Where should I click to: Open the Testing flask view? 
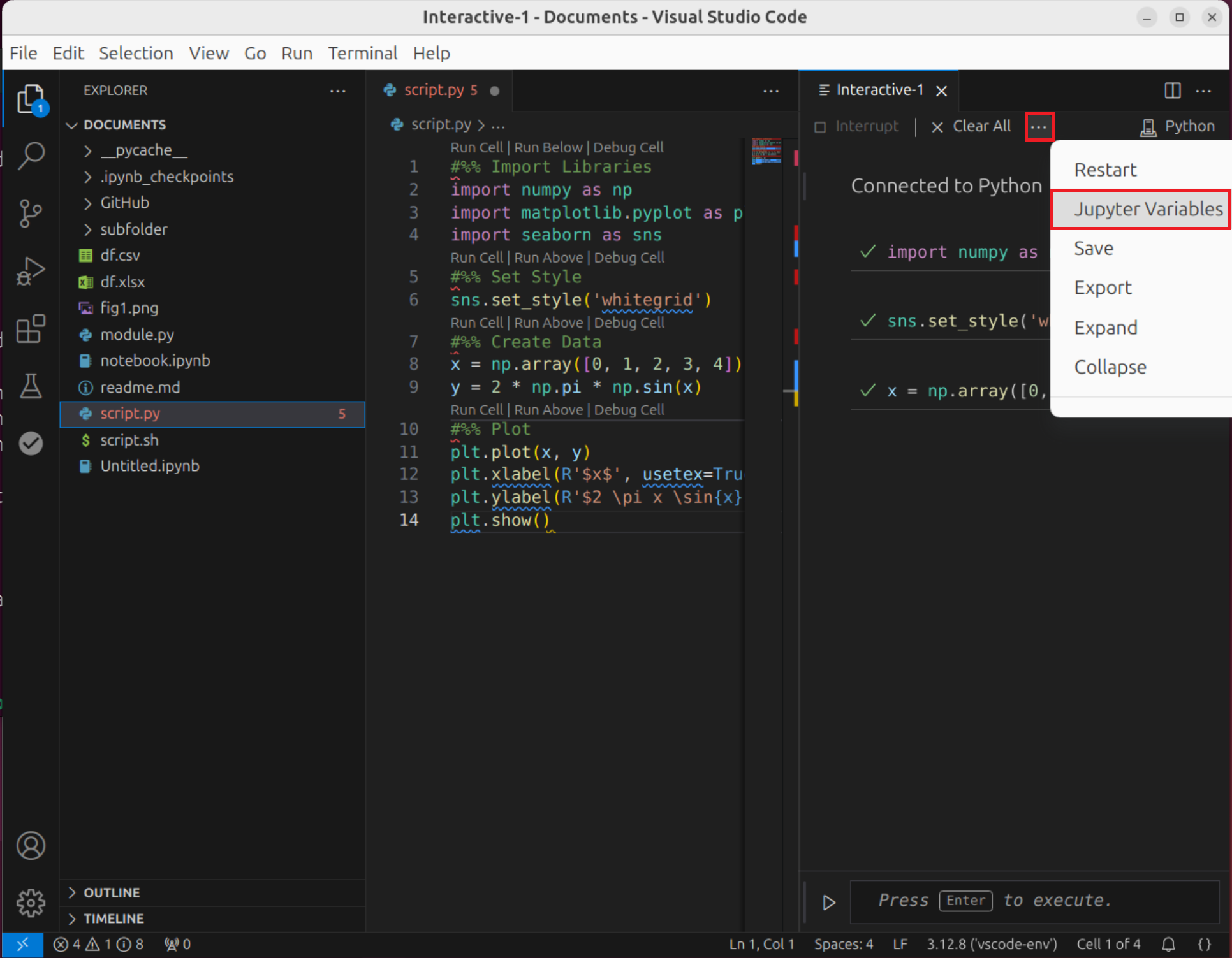click(x=31, y=386)
